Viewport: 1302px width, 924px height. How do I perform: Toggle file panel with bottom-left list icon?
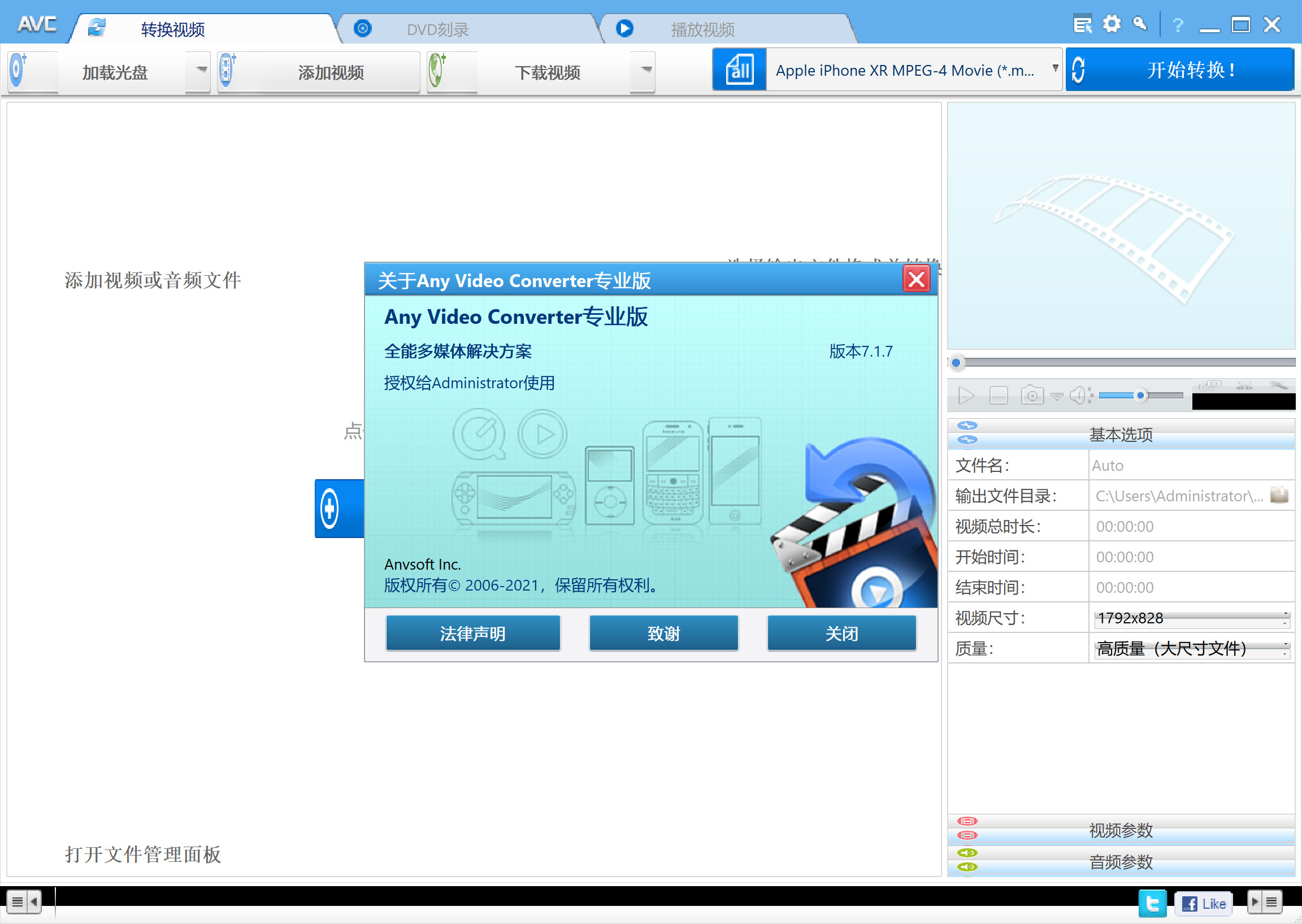coord(17,902)
